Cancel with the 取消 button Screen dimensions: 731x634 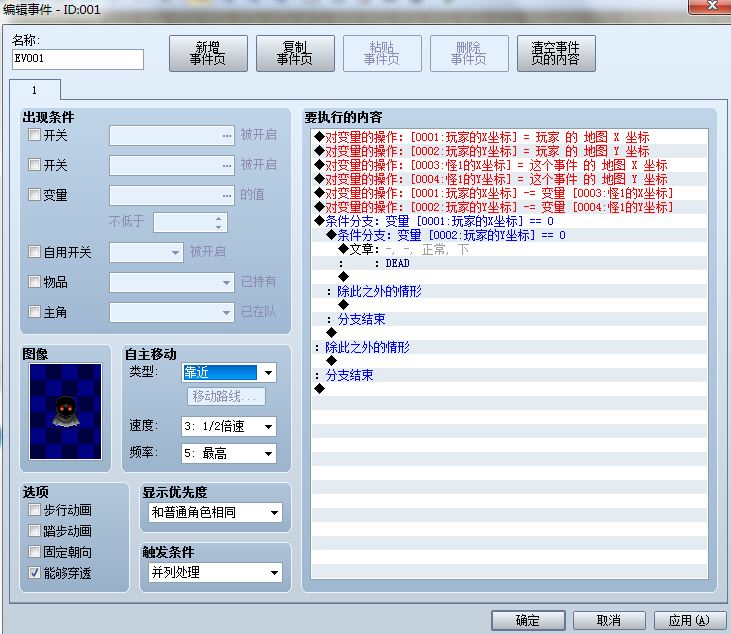click(x=609, y=620)
